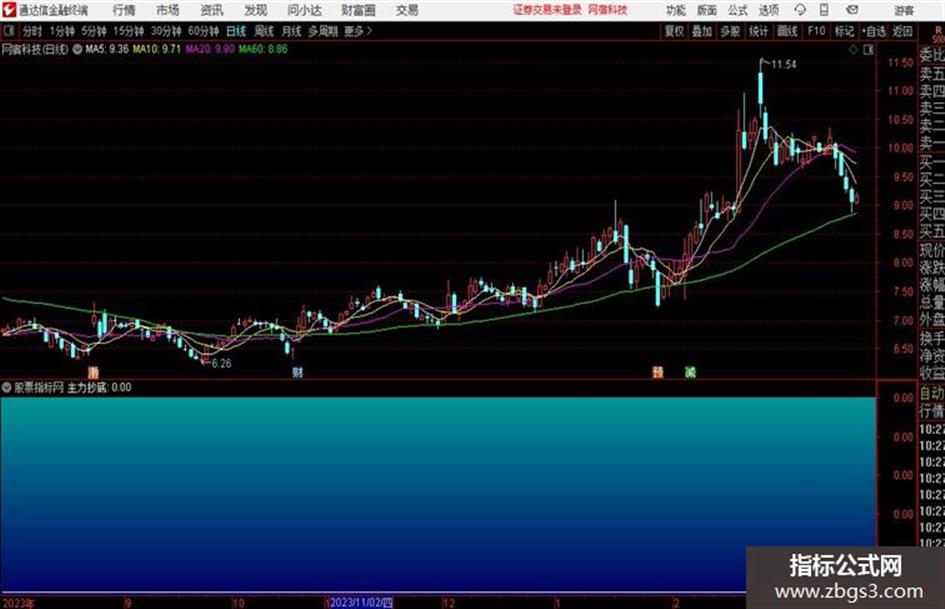Click the mobile phone icon
The width and height of the screenshot is (945, 609).
coord(824,10)
